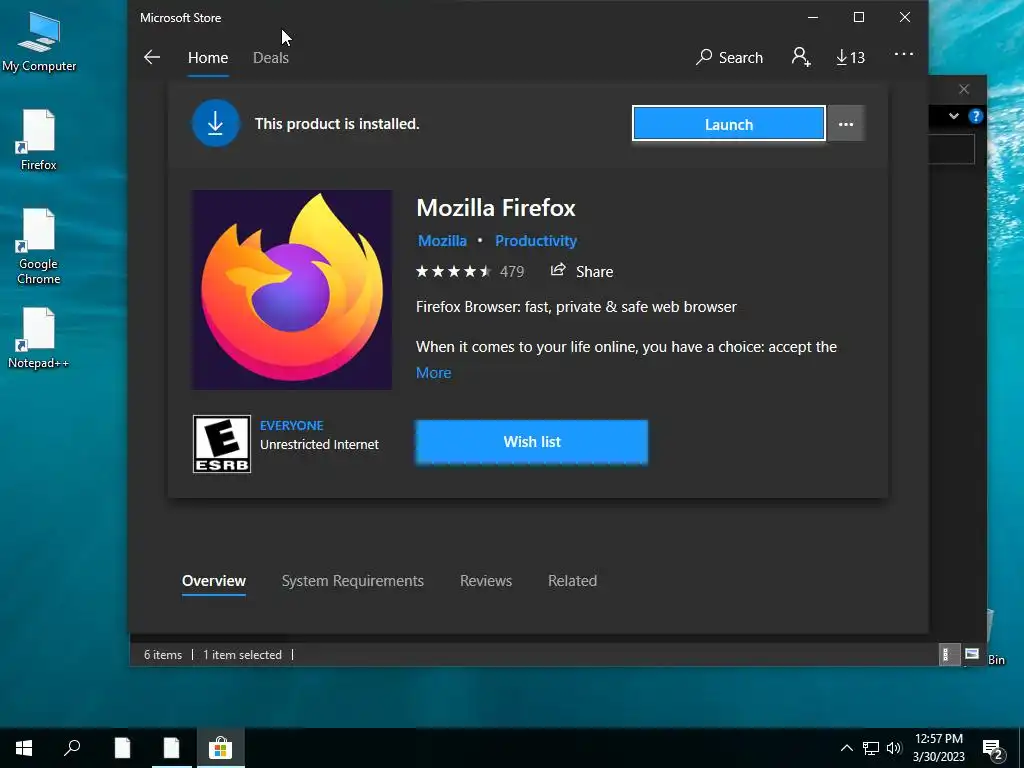Switch to the Deals tab
Viewport: 1024px width, 768px height.
pos(270,57)
